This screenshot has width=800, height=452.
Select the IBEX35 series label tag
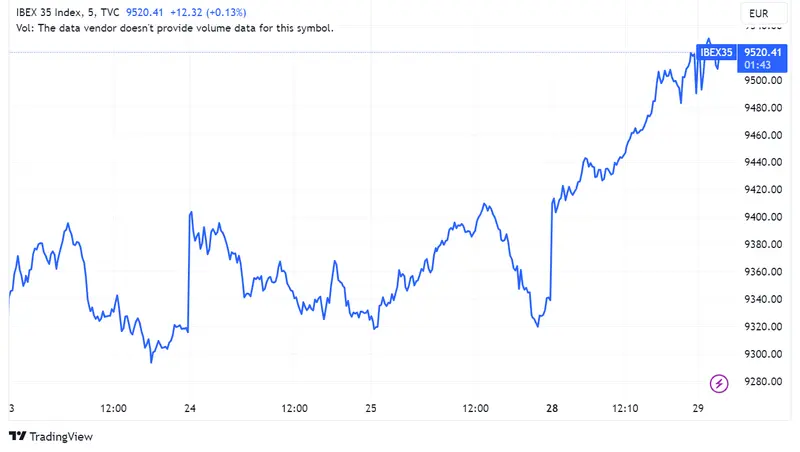(716, 52)
